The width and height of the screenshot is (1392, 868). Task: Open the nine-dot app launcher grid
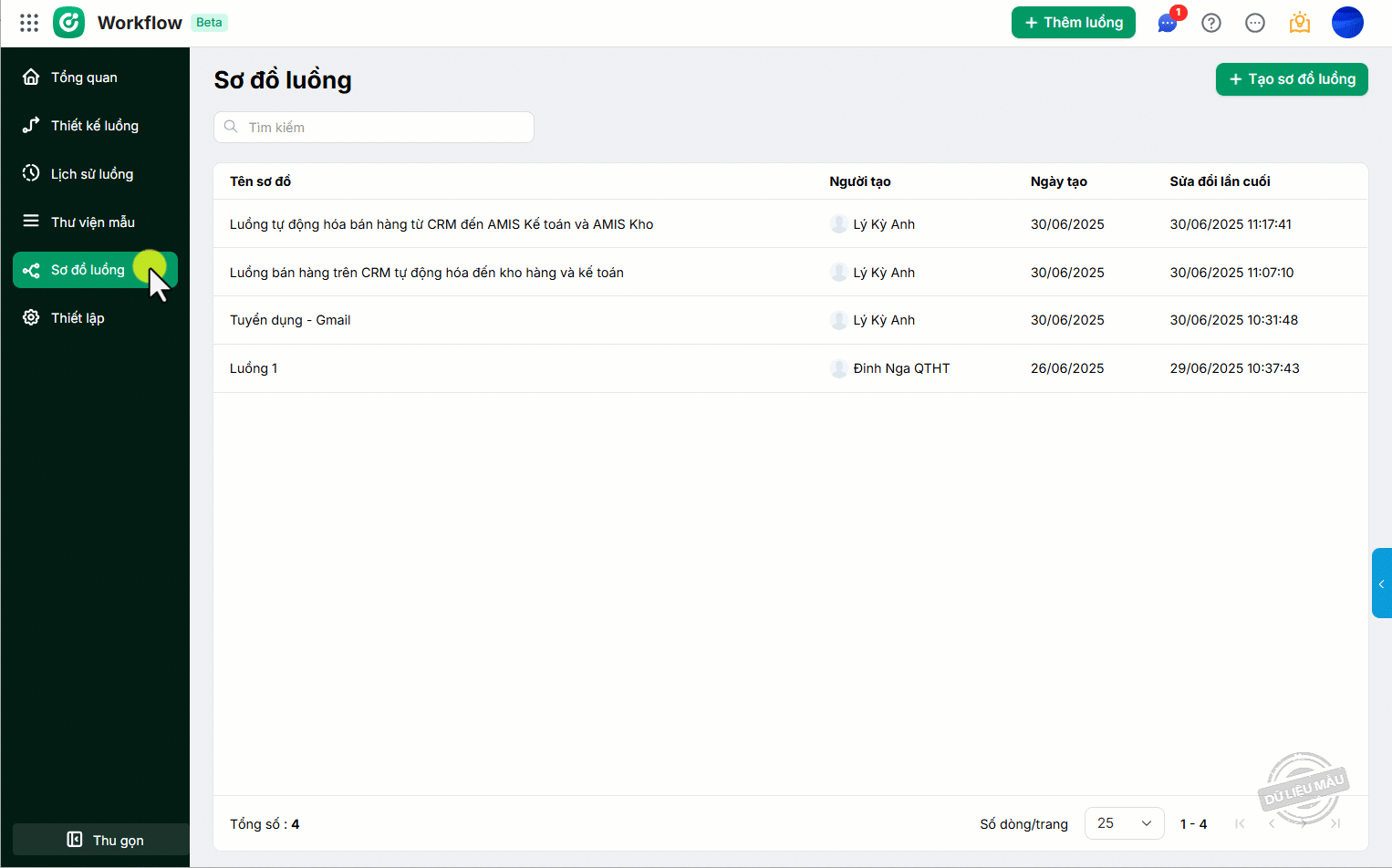29,23
